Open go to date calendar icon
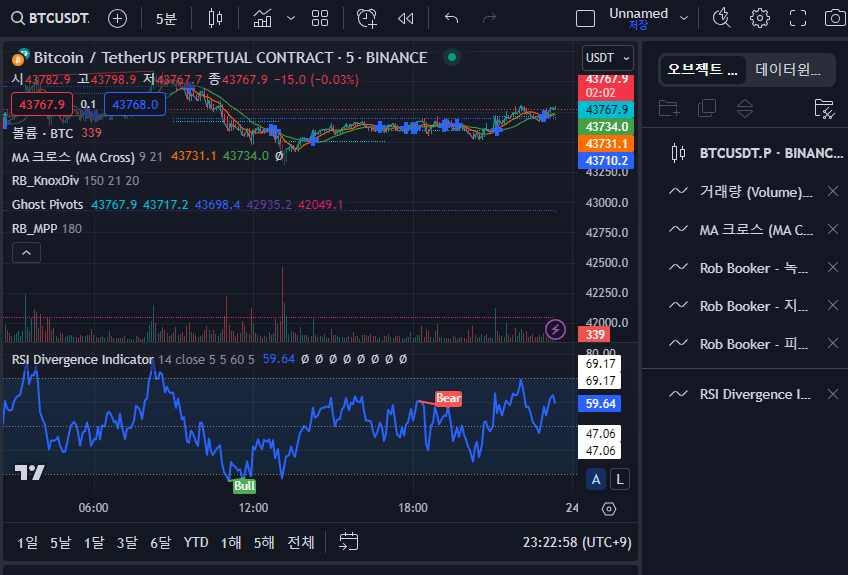The height and width of the screenshot is (575, 848). [348, 541]
